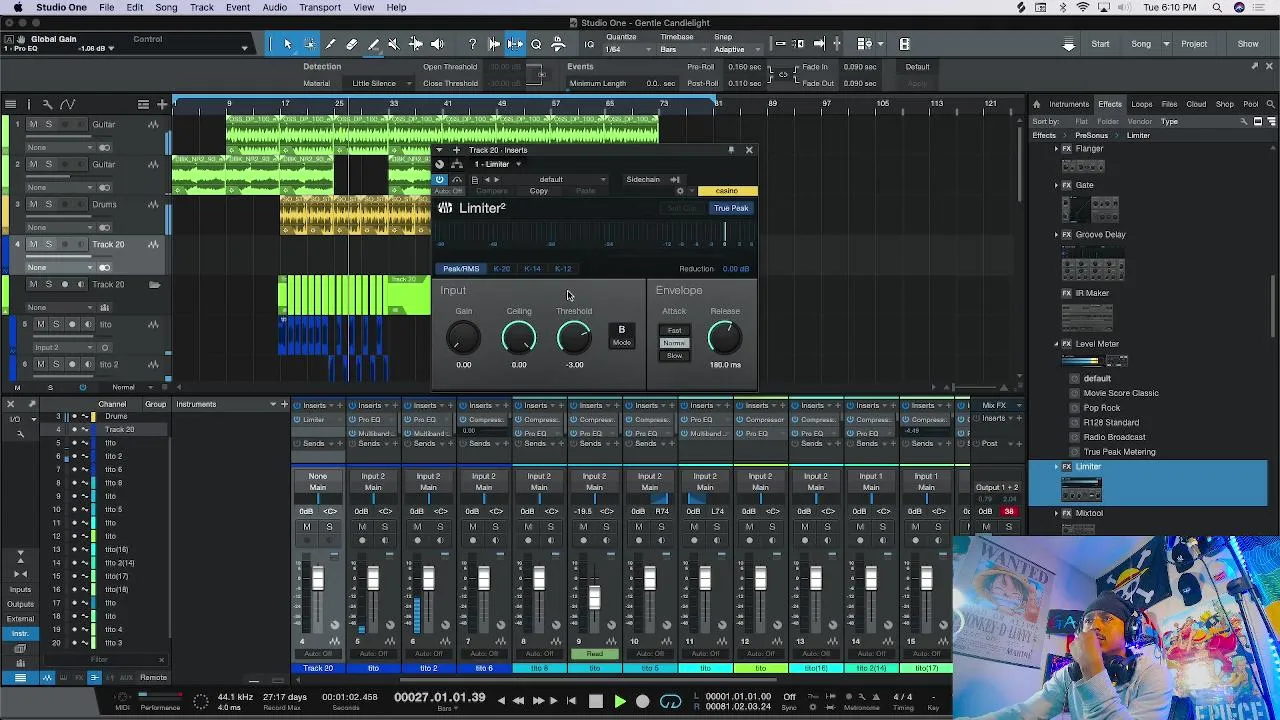
Task: Open the Audio menu
Action: [x=274, y=7]
